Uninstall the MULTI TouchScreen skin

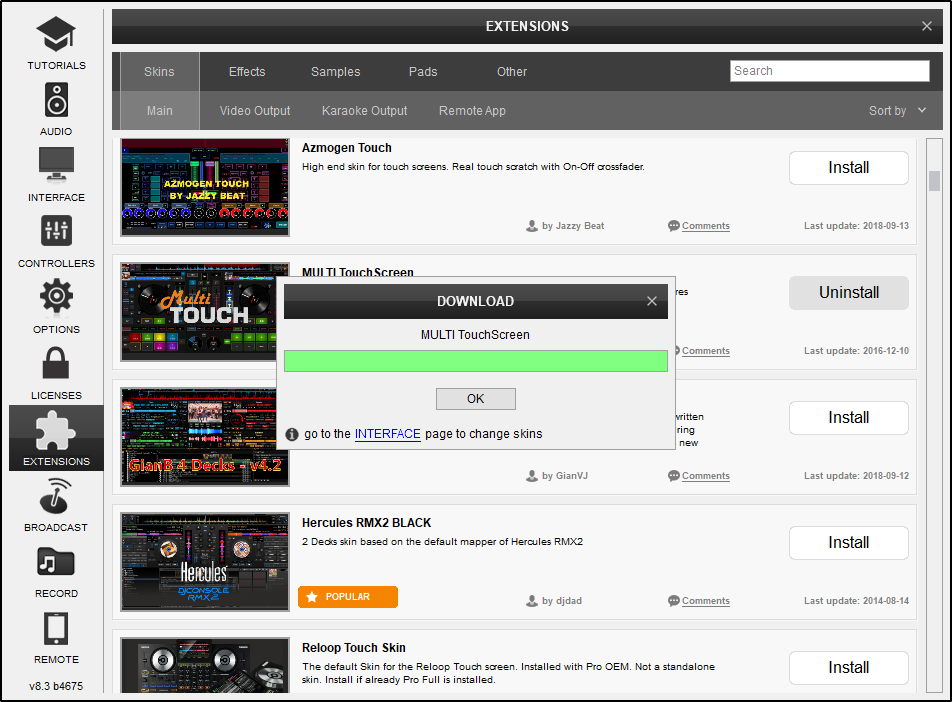point(849,293)
